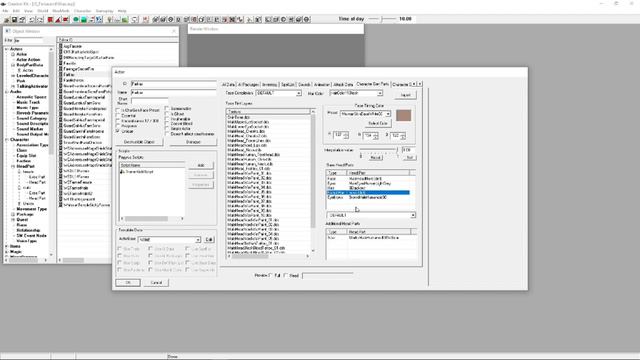Screen dimensions: 640x360
Task: Uncheck the Unique checkbox
Action: point(118,131)
